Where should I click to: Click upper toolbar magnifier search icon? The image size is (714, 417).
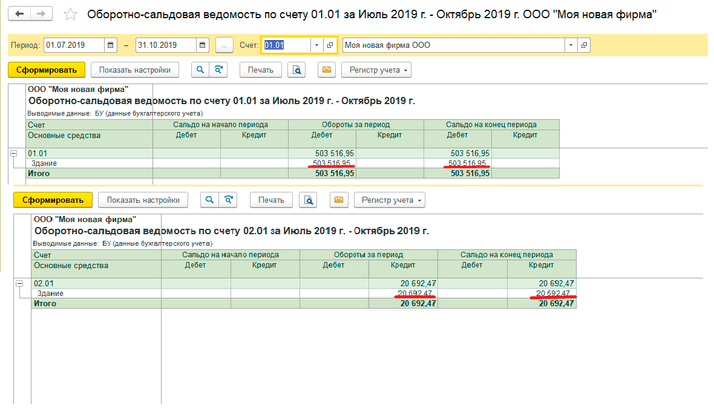[200, 71]
